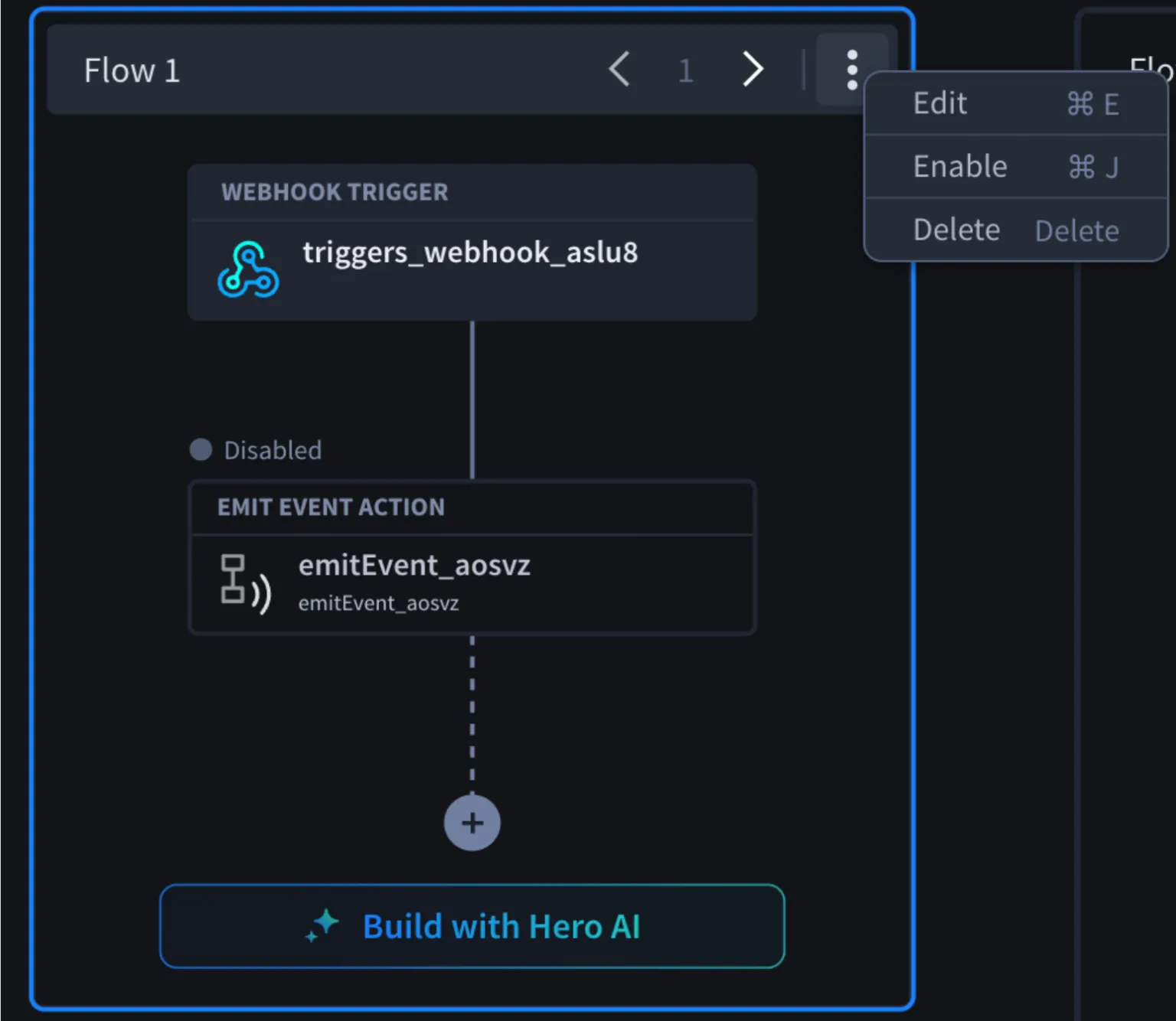Screen dimensions: 1176x1021
Task: Go to the next flow page arrow
Action: coord(753,70)
